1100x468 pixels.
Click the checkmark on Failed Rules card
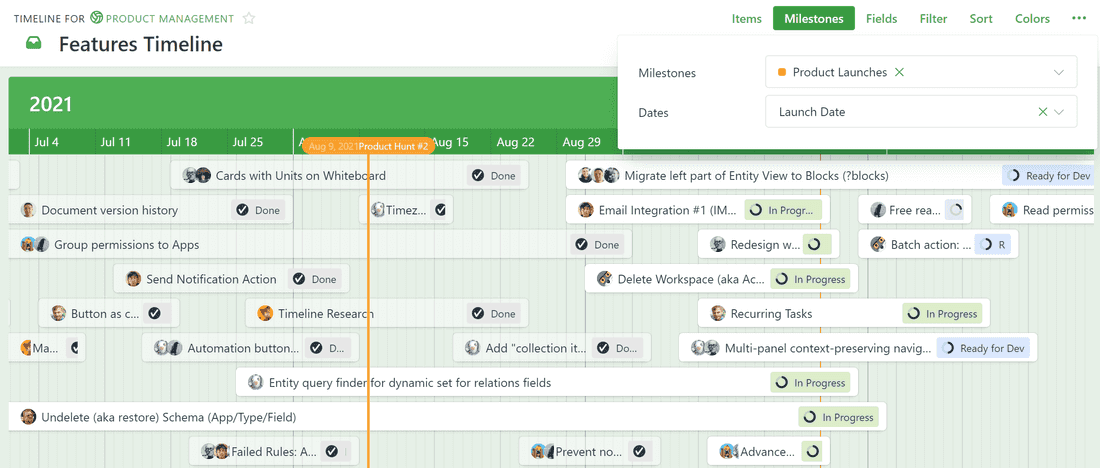(x=332, y=452)
